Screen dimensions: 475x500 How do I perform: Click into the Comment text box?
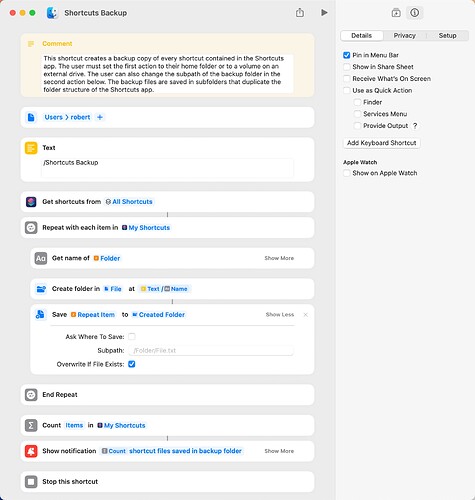pos(167,74)
